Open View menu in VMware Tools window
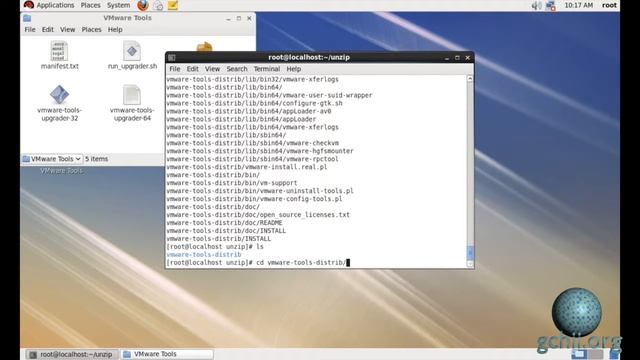This screenshot has width=640, height=360. pos(67,29)
